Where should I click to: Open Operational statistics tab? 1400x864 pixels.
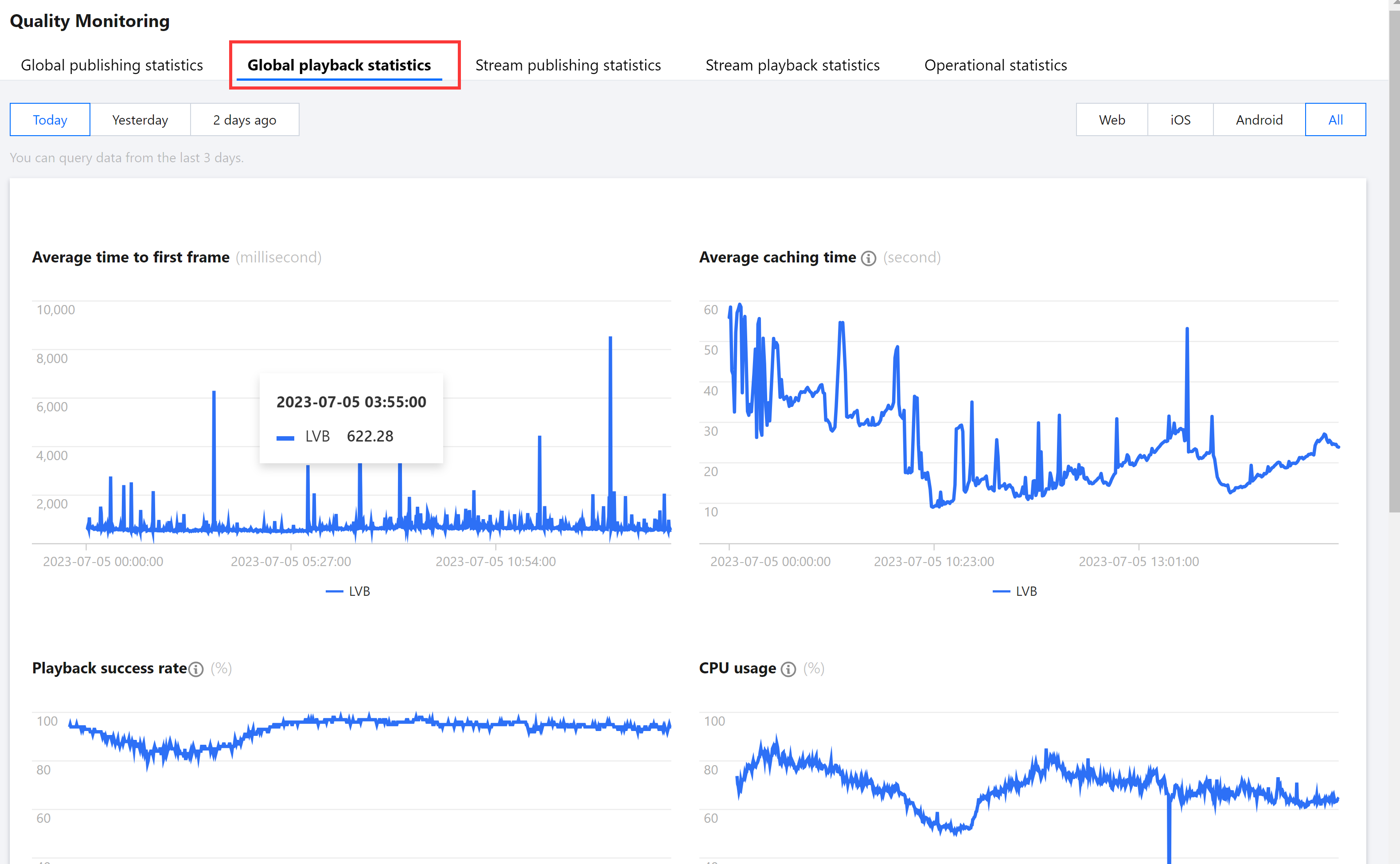[995, 65]
